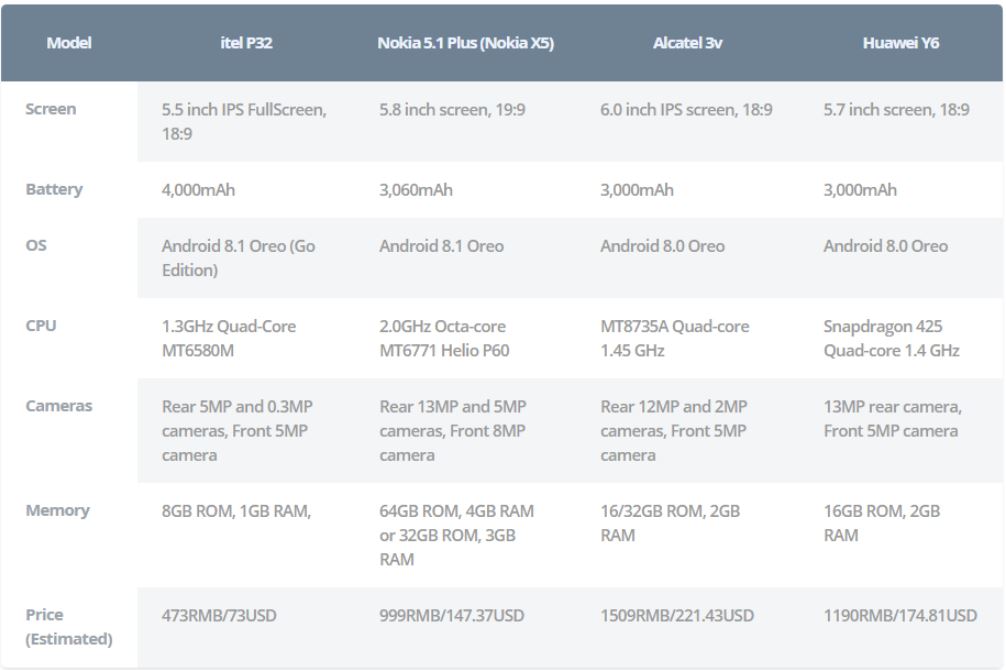Screen dimensions: 1006x670
Task: Click the 'Price (Estimated)' row label
Action: (69, 627)
